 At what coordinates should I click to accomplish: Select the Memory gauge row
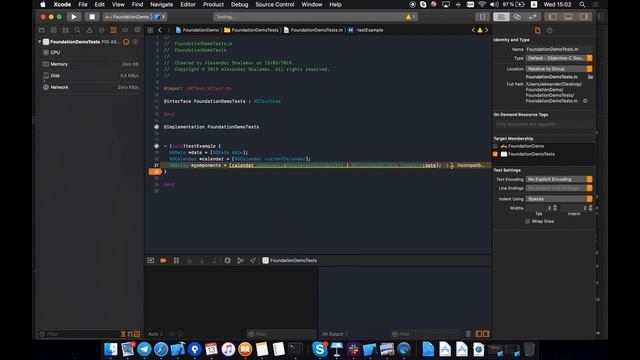pyautogui.click(x=90, y=64)
